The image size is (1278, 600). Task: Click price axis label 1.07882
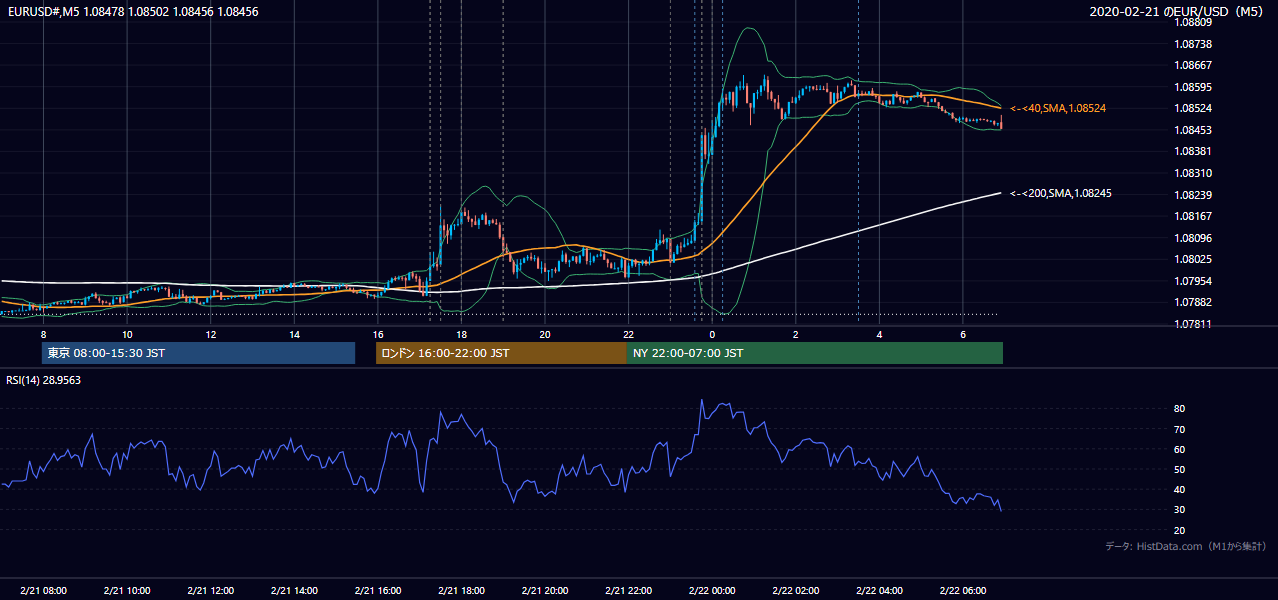(x=1194, y=302)
